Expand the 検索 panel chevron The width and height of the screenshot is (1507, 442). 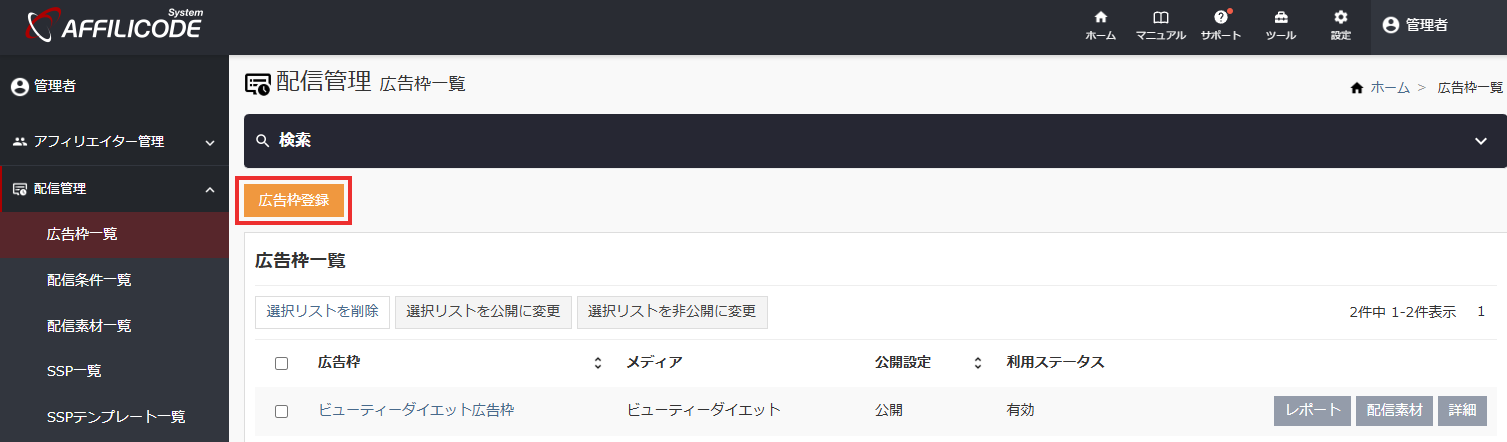(1481, 141)
